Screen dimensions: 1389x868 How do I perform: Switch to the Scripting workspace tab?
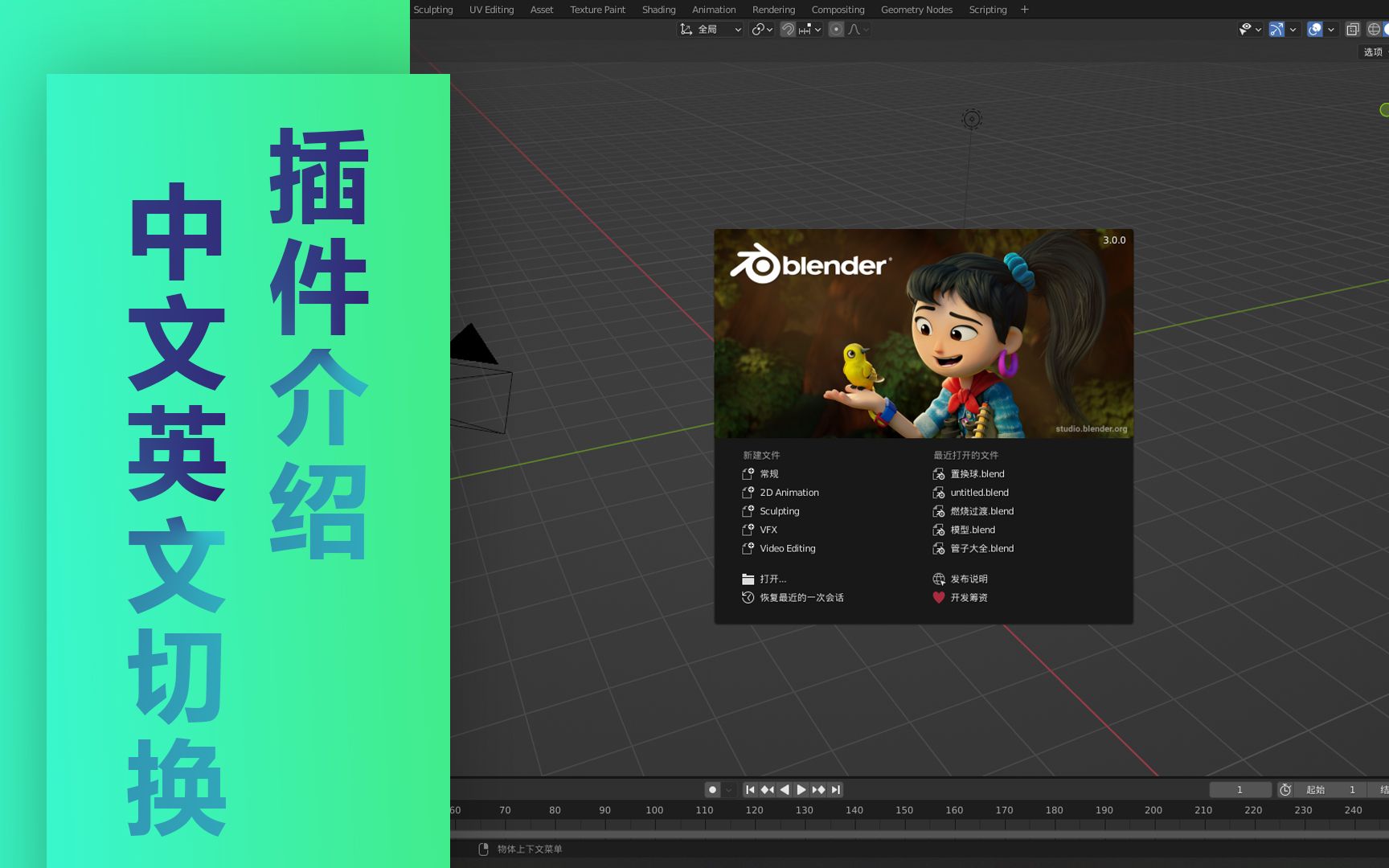coord(988,10)
